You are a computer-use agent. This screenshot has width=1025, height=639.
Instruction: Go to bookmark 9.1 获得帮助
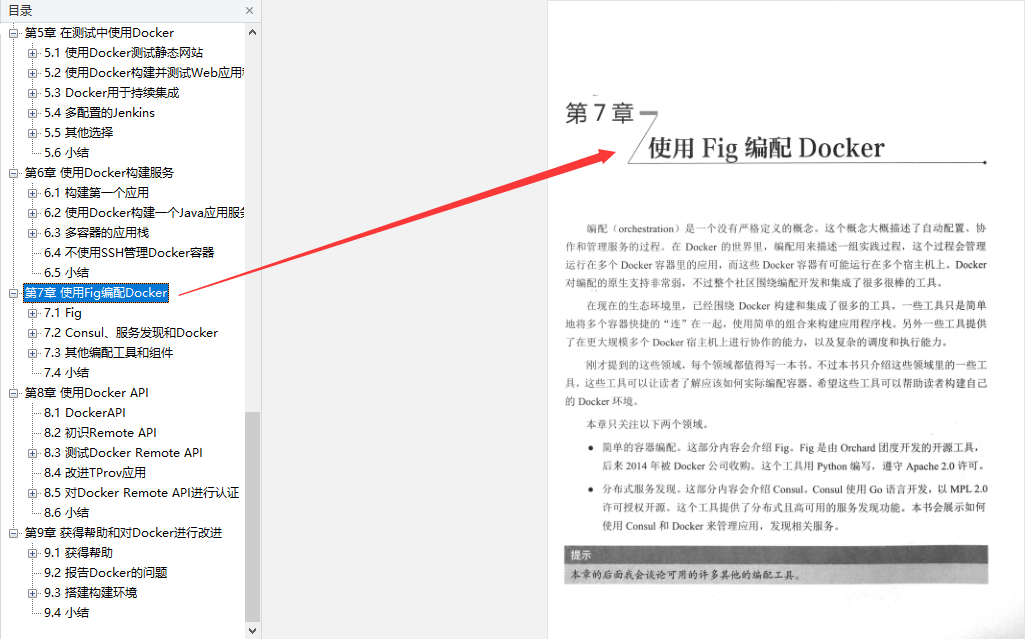pos(78,553)
